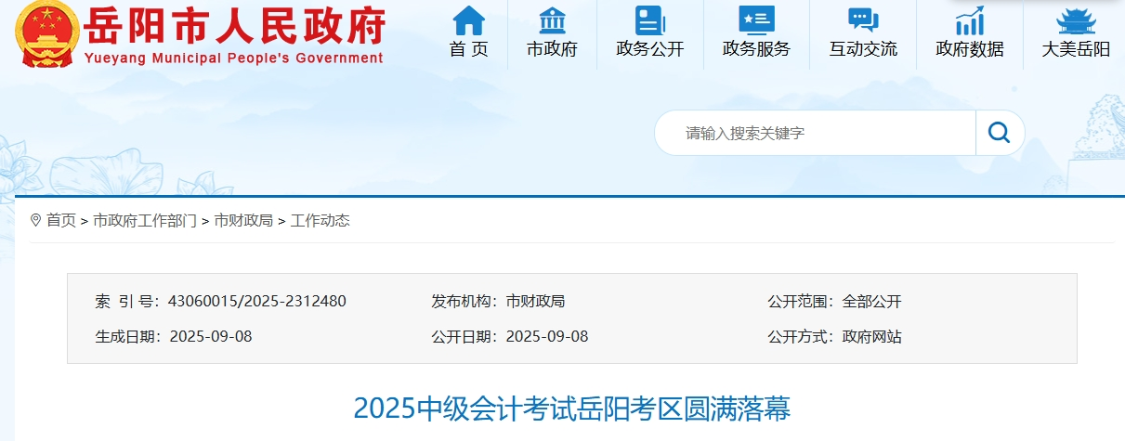Select the 互动交流 menu text label
Image resolution: width=1125 pixels, height=441 pixels.
point(862,49)
